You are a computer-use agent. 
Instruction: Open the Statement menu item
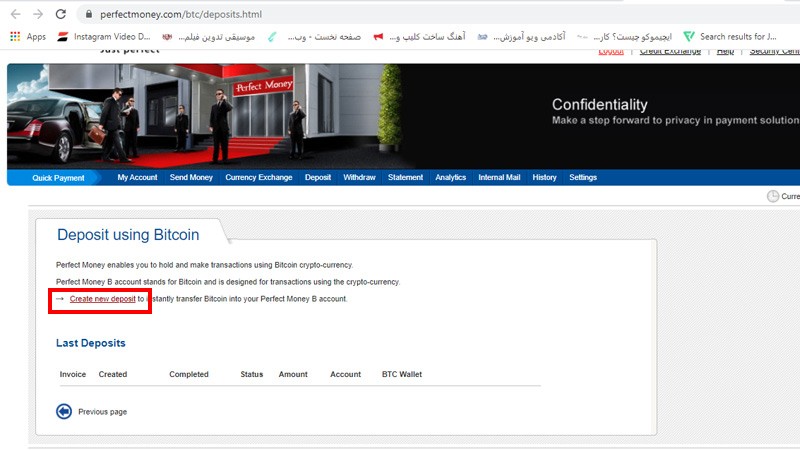pos(405,178)
